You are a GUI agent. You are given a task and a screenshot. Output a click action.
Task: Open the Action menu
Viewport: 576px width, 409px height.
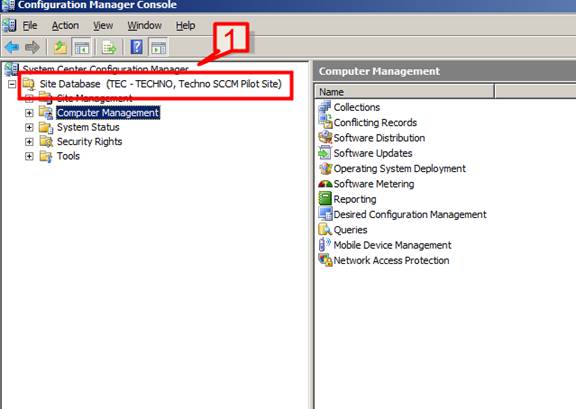[65, 25]
